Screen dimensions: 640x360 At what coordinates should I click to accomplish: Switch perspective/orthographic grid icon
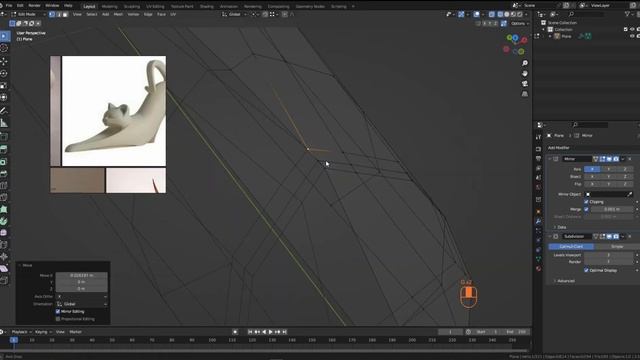[x=525, y=94]
